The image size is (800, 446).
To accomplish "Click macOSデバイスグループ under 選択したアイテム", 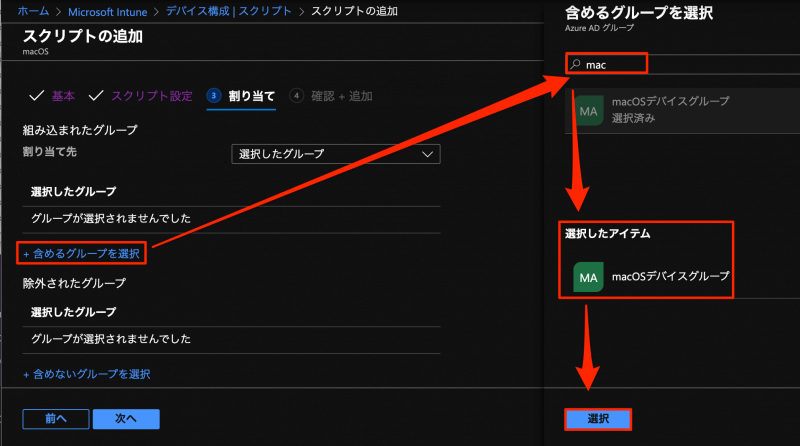I will [x=670, y=276].
